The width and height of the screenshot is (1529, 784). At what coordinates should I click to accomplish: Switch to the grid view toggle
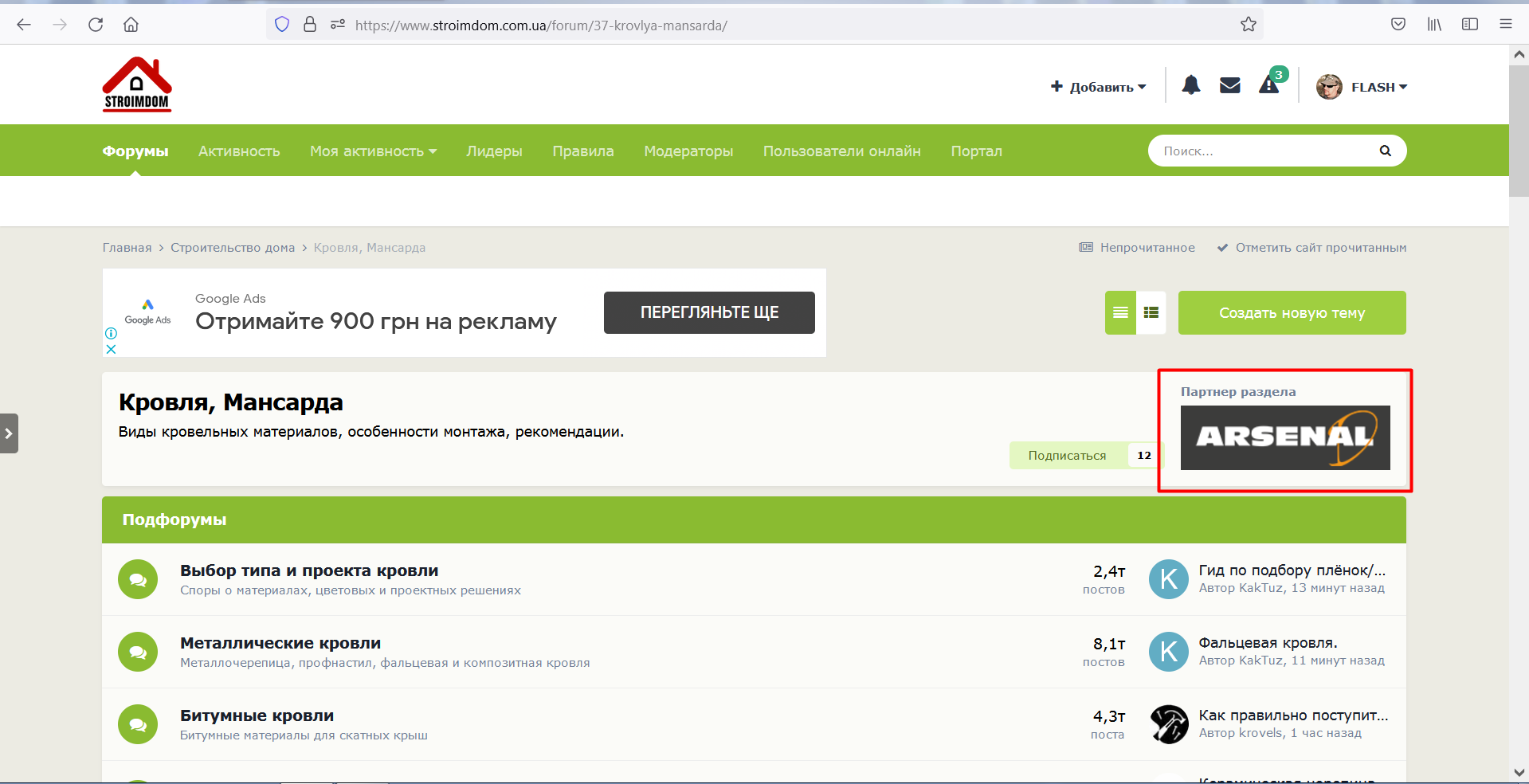click(x=1151, y=312)
